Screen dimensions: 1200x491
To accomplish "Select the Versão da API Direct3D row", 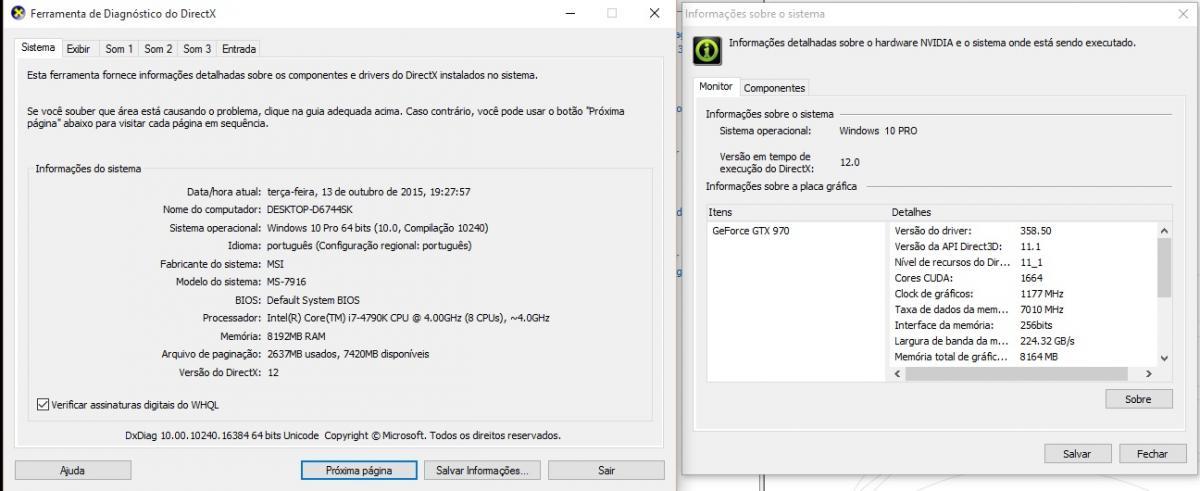I will pos(1022,246).
